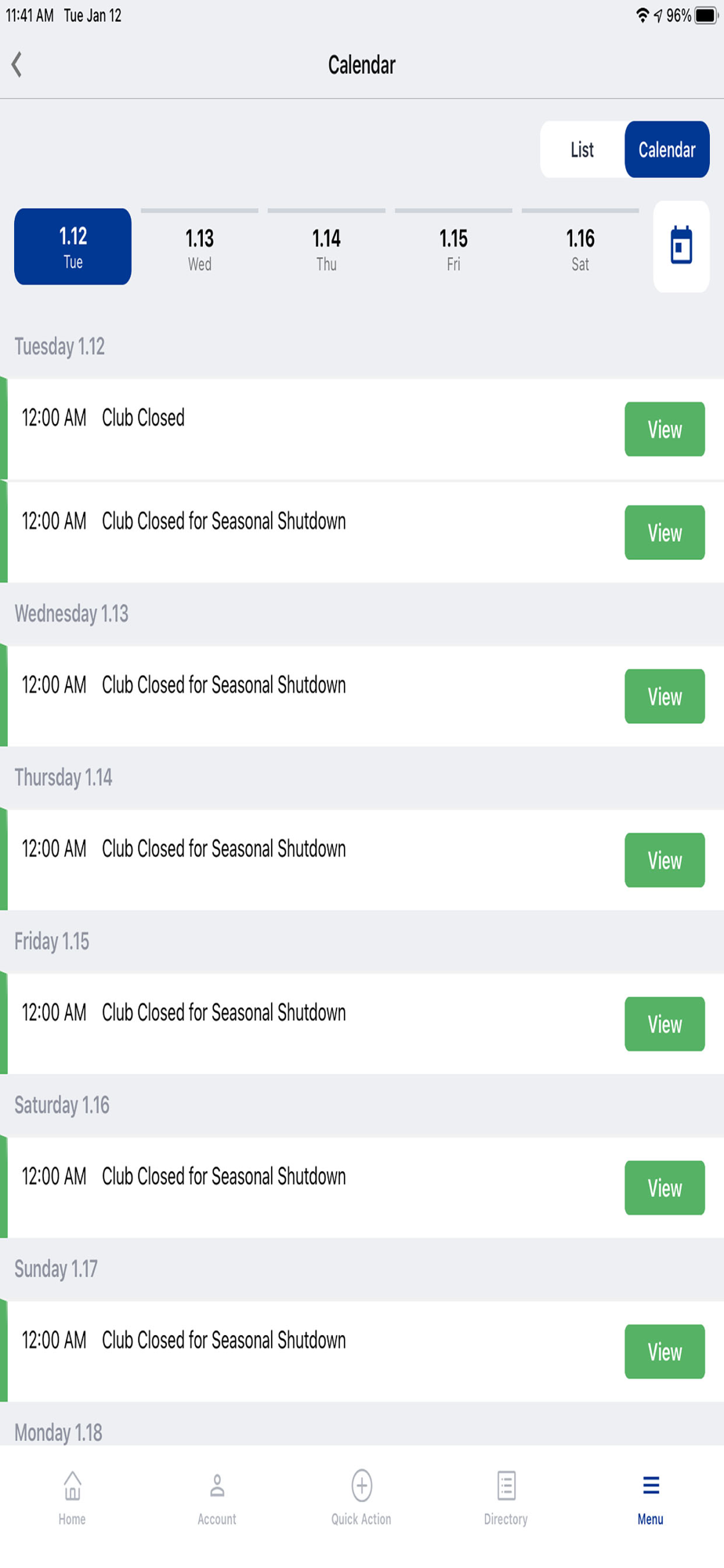Open Sunday 1.17 Seasonal Shutdown row
Viewport: 724px width, 1568px height.
click(313, 1351)
